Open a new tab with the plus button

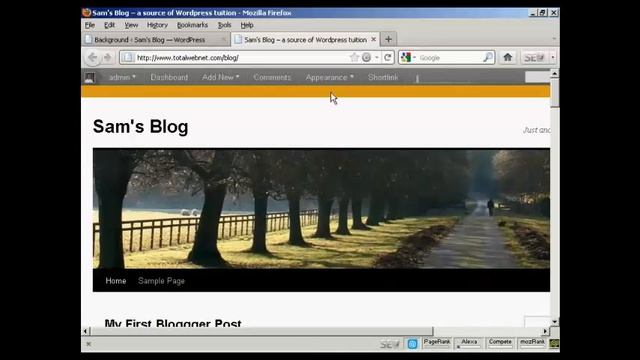[388, 39]
